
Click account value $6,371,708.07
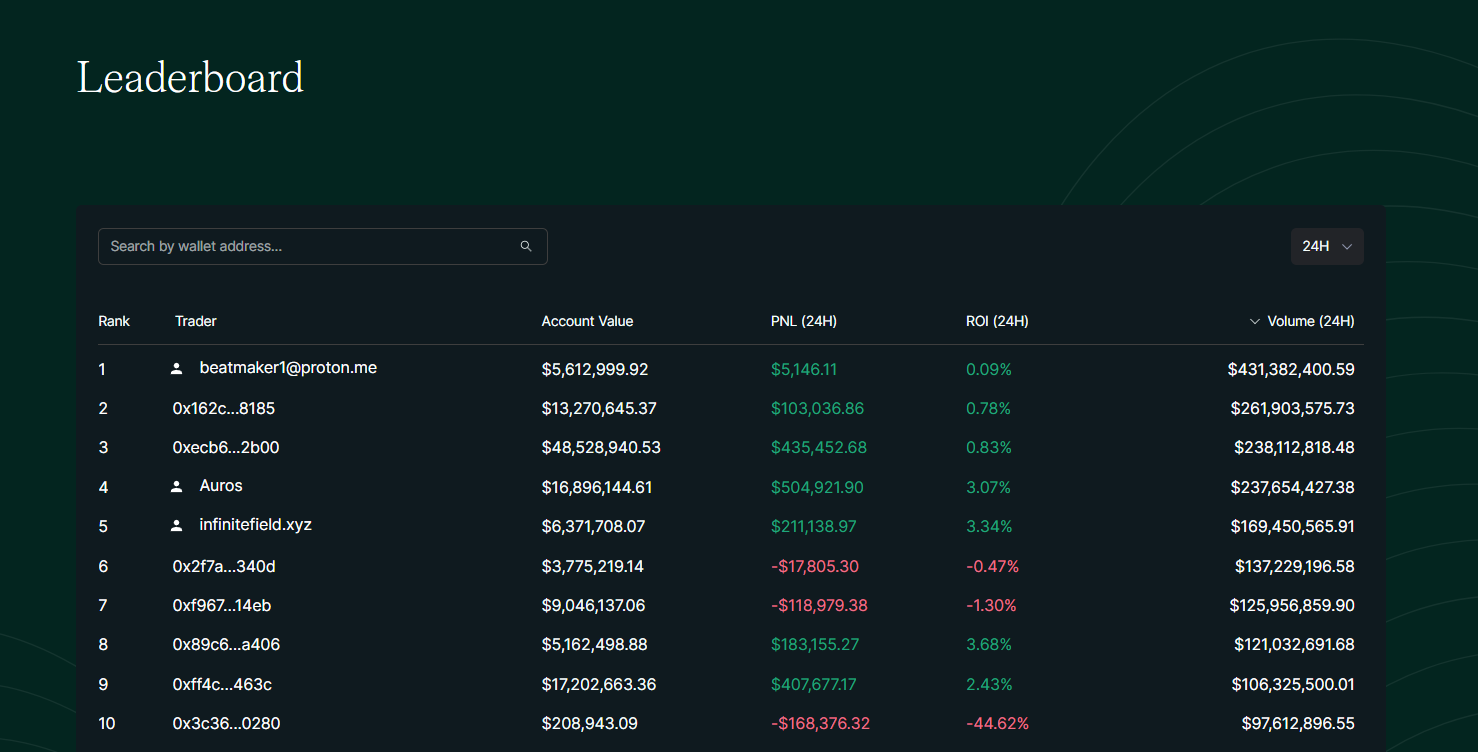593,526
